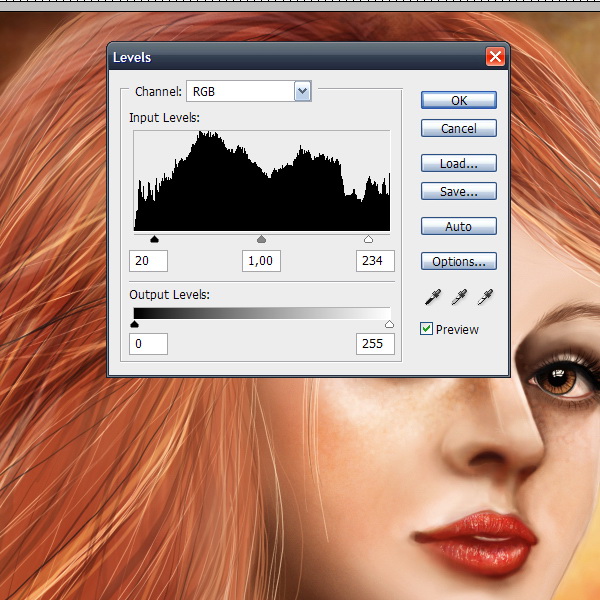Click the white input highlight slider handle
This screenshot has height=600, width=600.
tap(368, 239)
